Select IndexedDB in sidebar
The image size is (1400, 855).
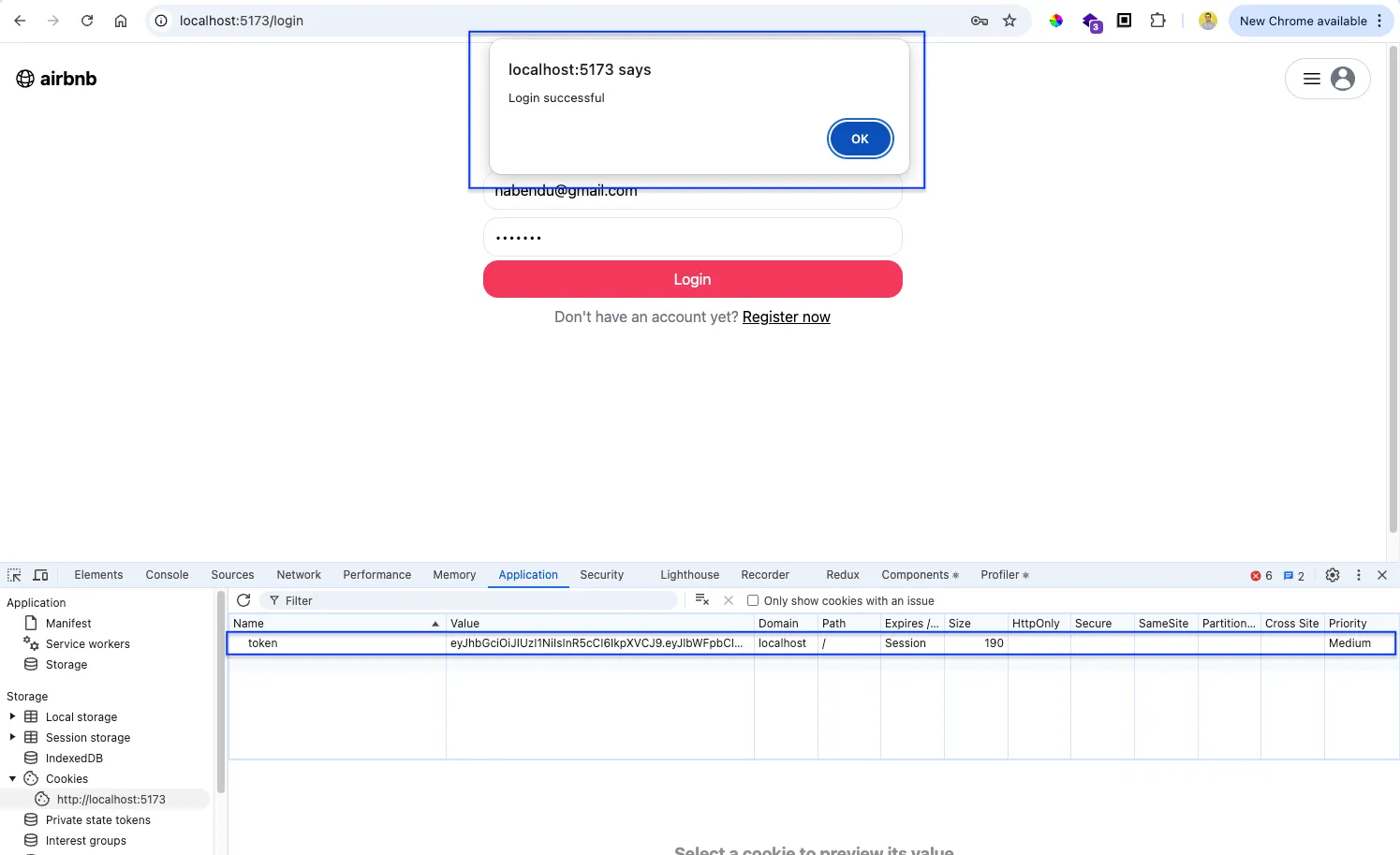point(74,758)
